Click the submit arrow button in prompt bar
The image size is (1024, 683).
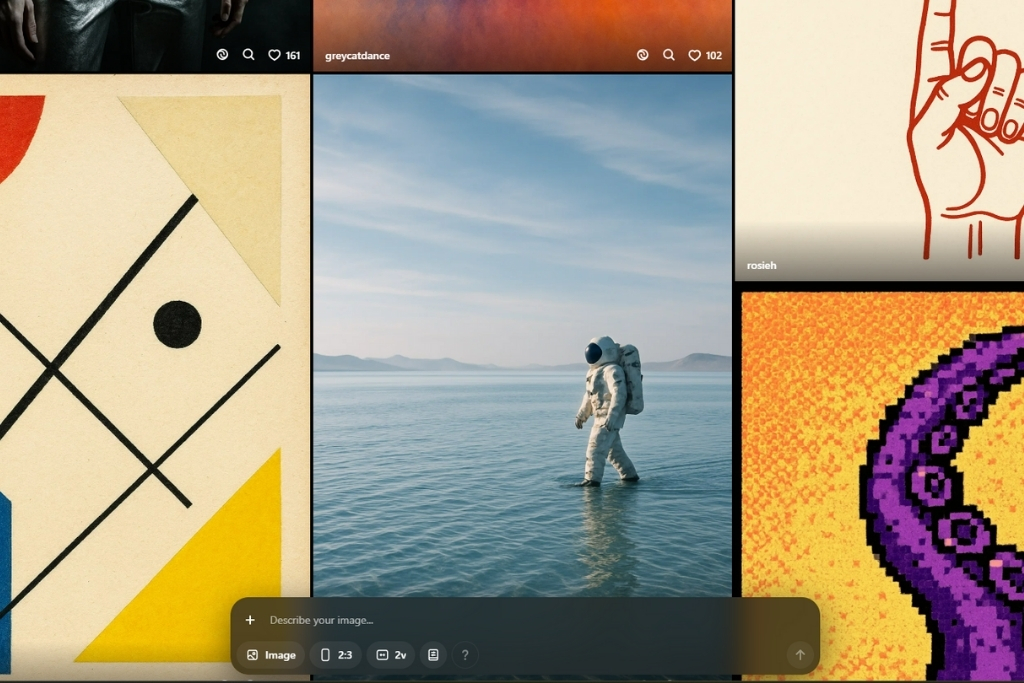tap(799, 655)
